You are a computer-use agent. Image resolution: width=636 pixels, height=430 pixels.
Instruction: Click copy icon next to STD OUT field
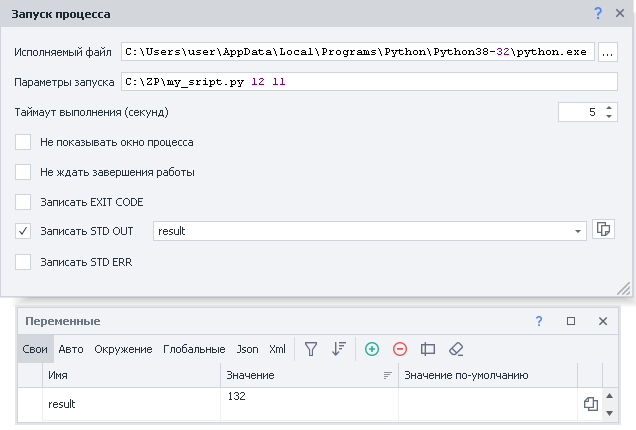(x=603, y=230)
